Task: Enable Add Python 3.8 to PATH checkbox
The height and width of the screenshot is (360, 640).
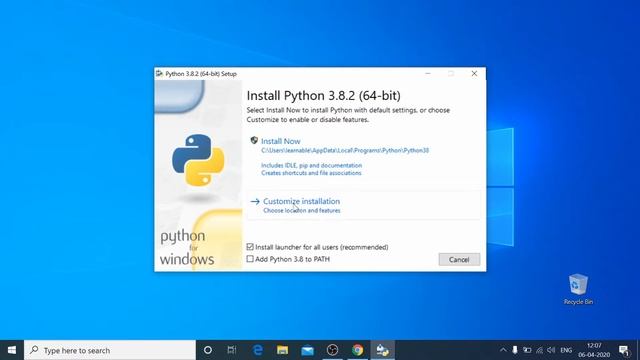Action: pos(250,259)
